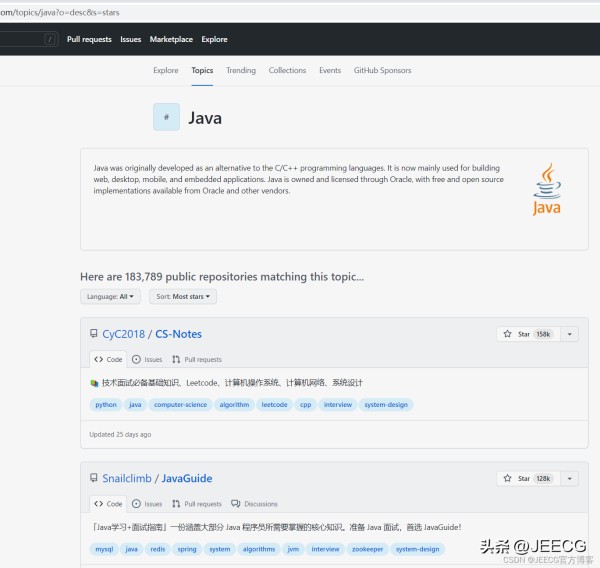Open Marketplace in the top navigation bar
This screenshot has width=600, height=568.
[171, 39]
